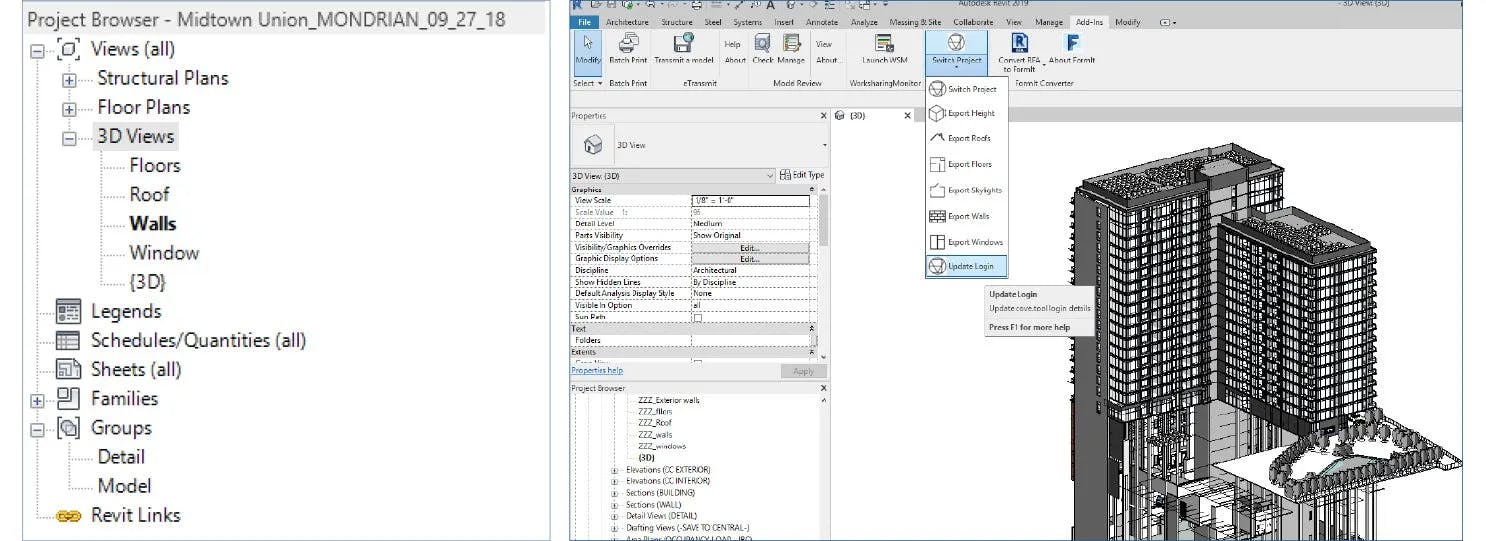The width and height of the screenshot is (1486, 541).
Task: Select the Window 3D view
Action: coord(164,253)
